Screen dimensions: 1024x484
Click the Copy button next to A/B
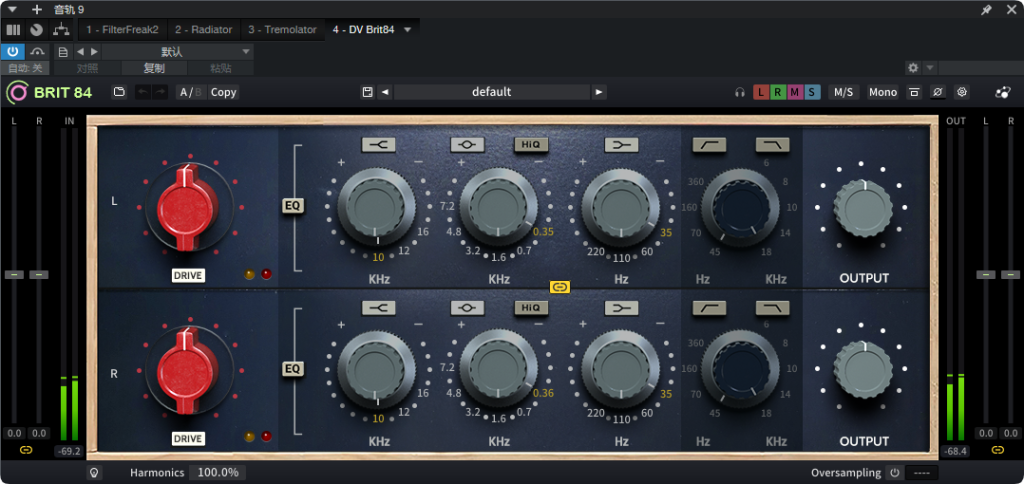(223, 92)
